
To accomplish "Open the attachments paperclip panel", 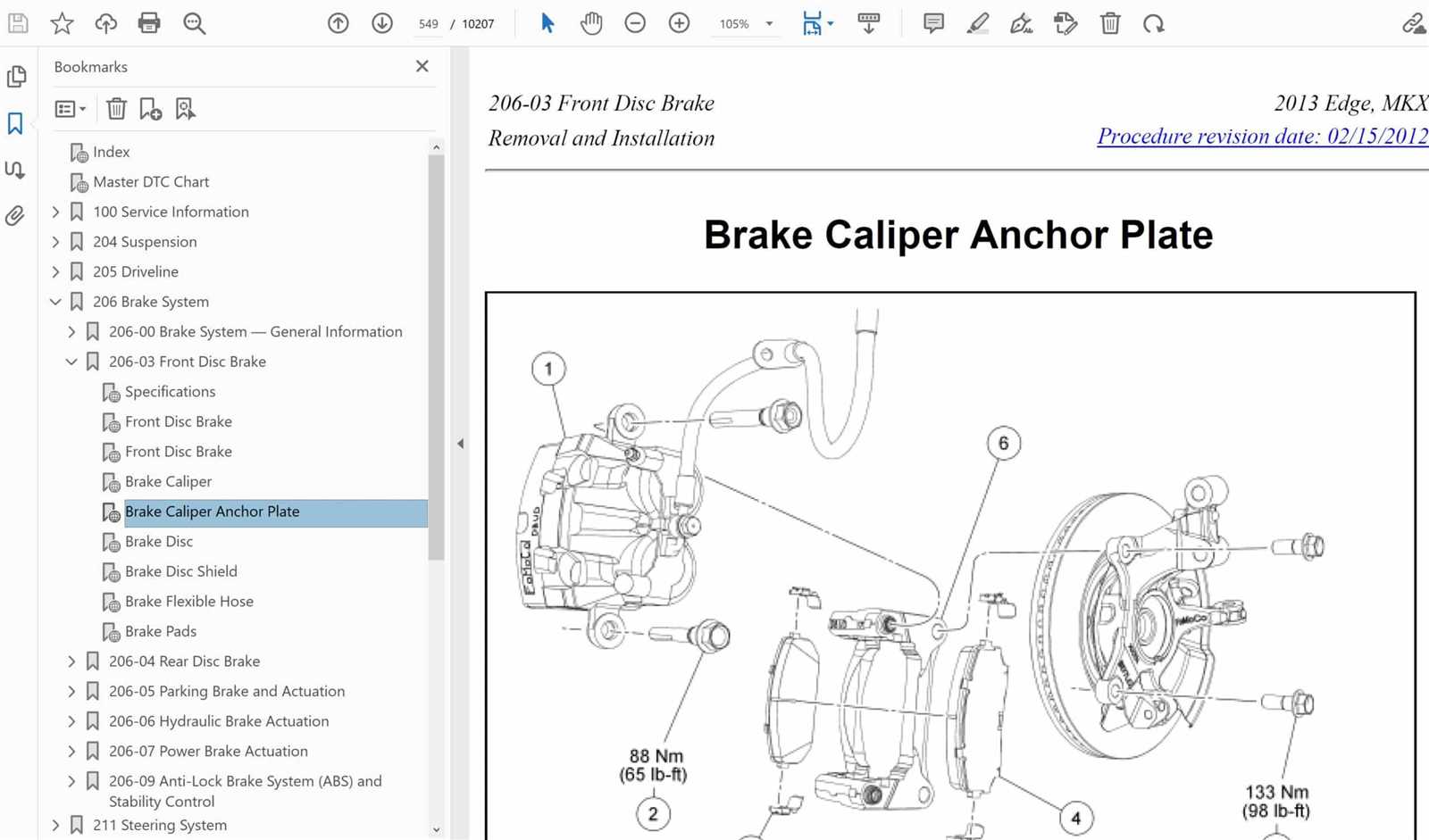I will point(15,215).
